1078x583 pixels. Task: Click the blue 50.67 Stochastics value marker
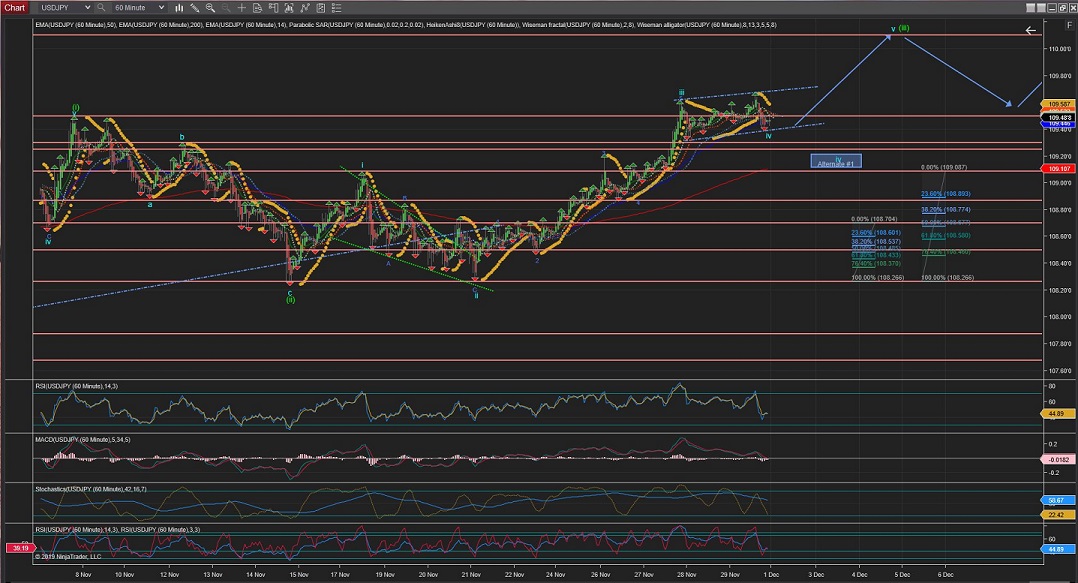tap(1057, 499)
